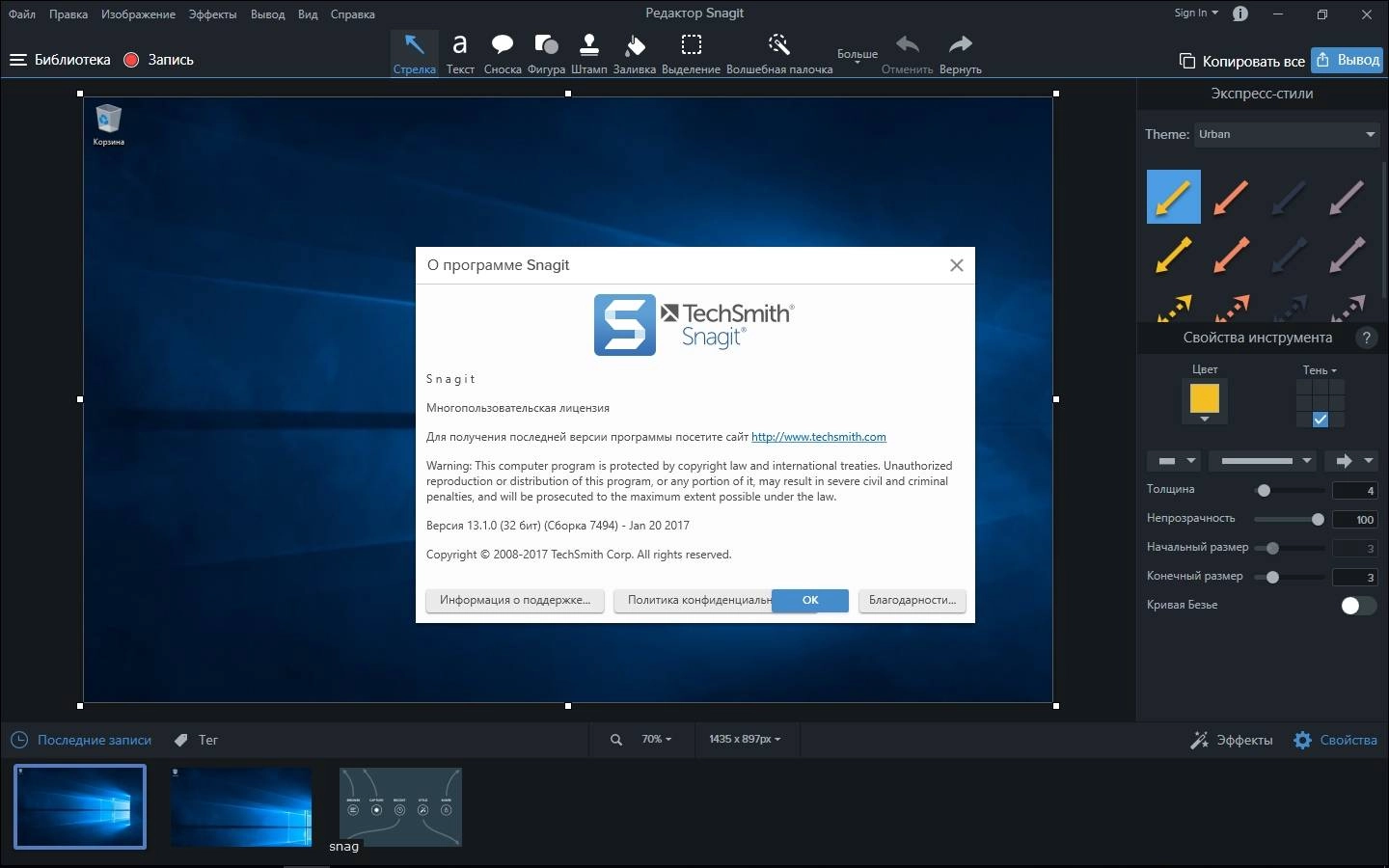1389x868 pixels.
Task: Click Support information (Информация о поддержке) button
Action: click(x=515, y=600)
